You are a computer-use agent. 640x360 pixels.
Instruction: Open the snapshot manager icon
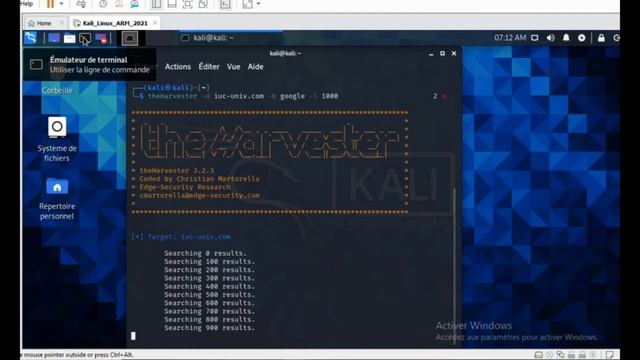134,4
